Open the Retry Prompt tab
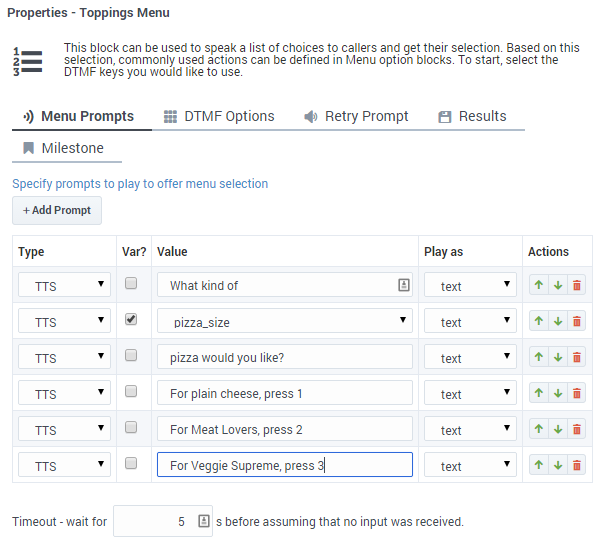The image size is (608, 547). 356,116
